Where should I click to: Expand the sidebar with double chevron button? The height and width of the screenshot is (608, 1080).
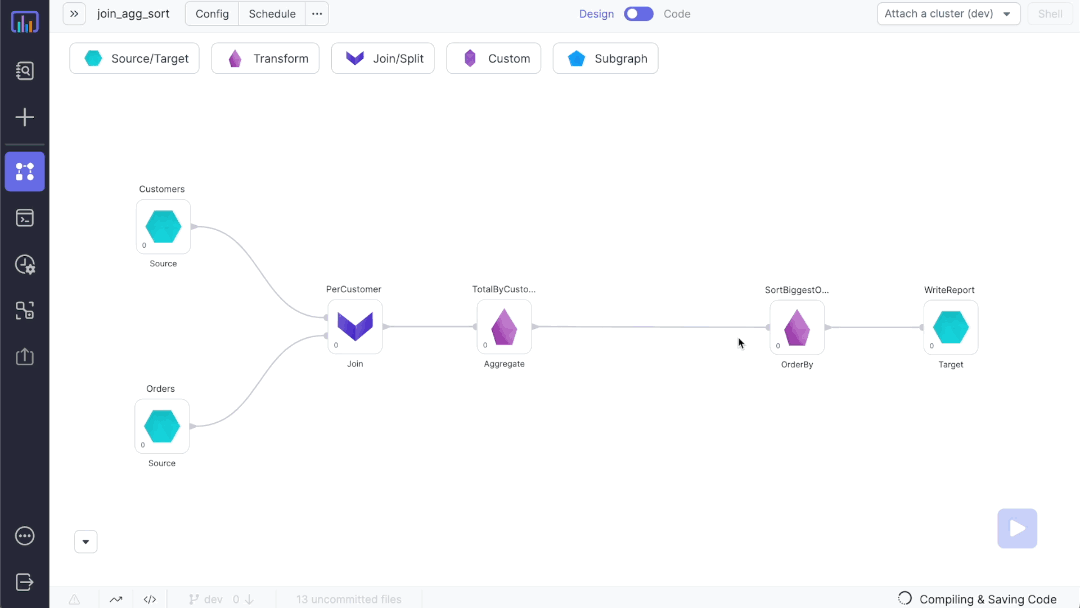coord(74,14)
